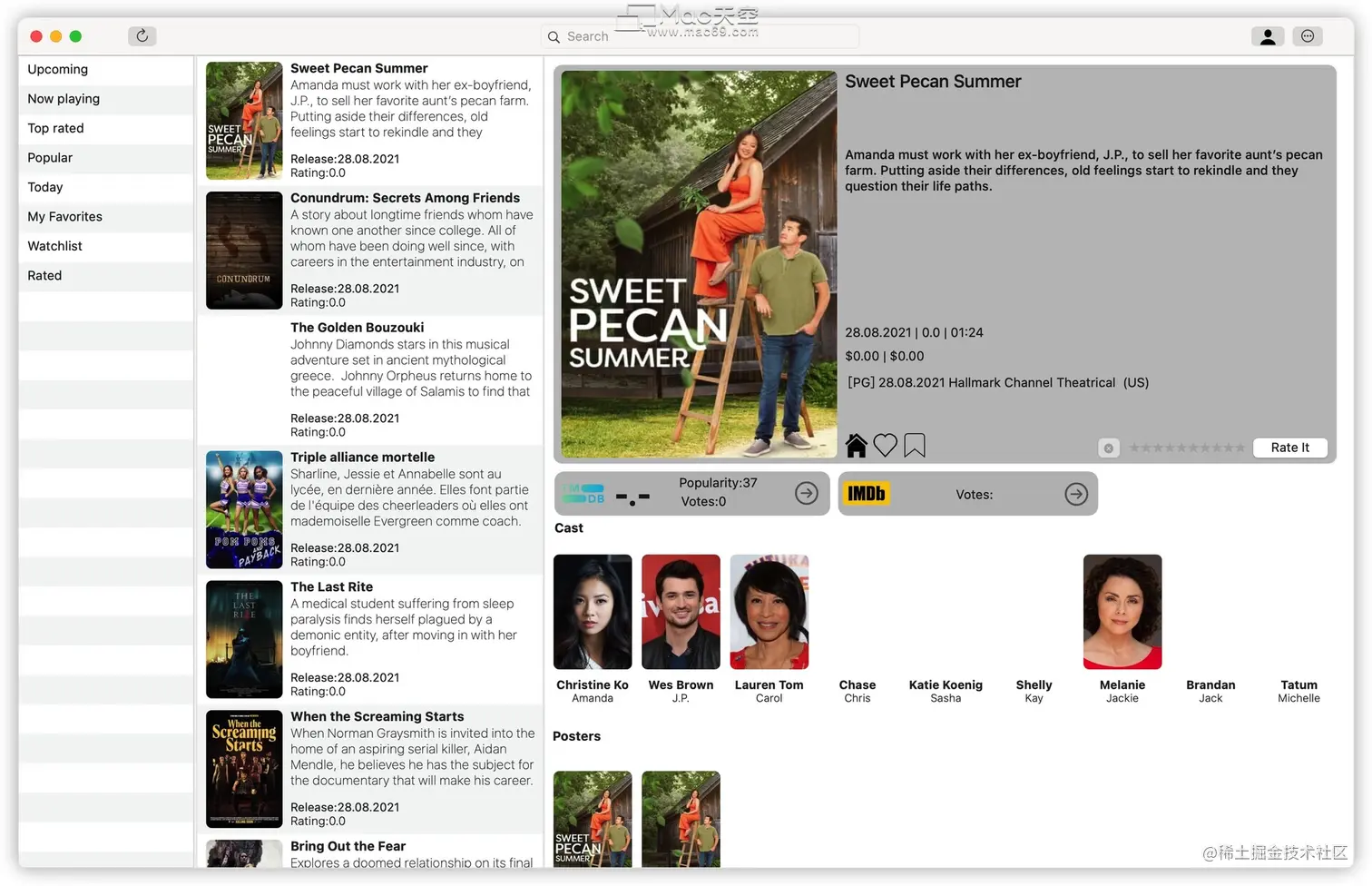Click the large Sweet Pecan Summer poster

699,264
